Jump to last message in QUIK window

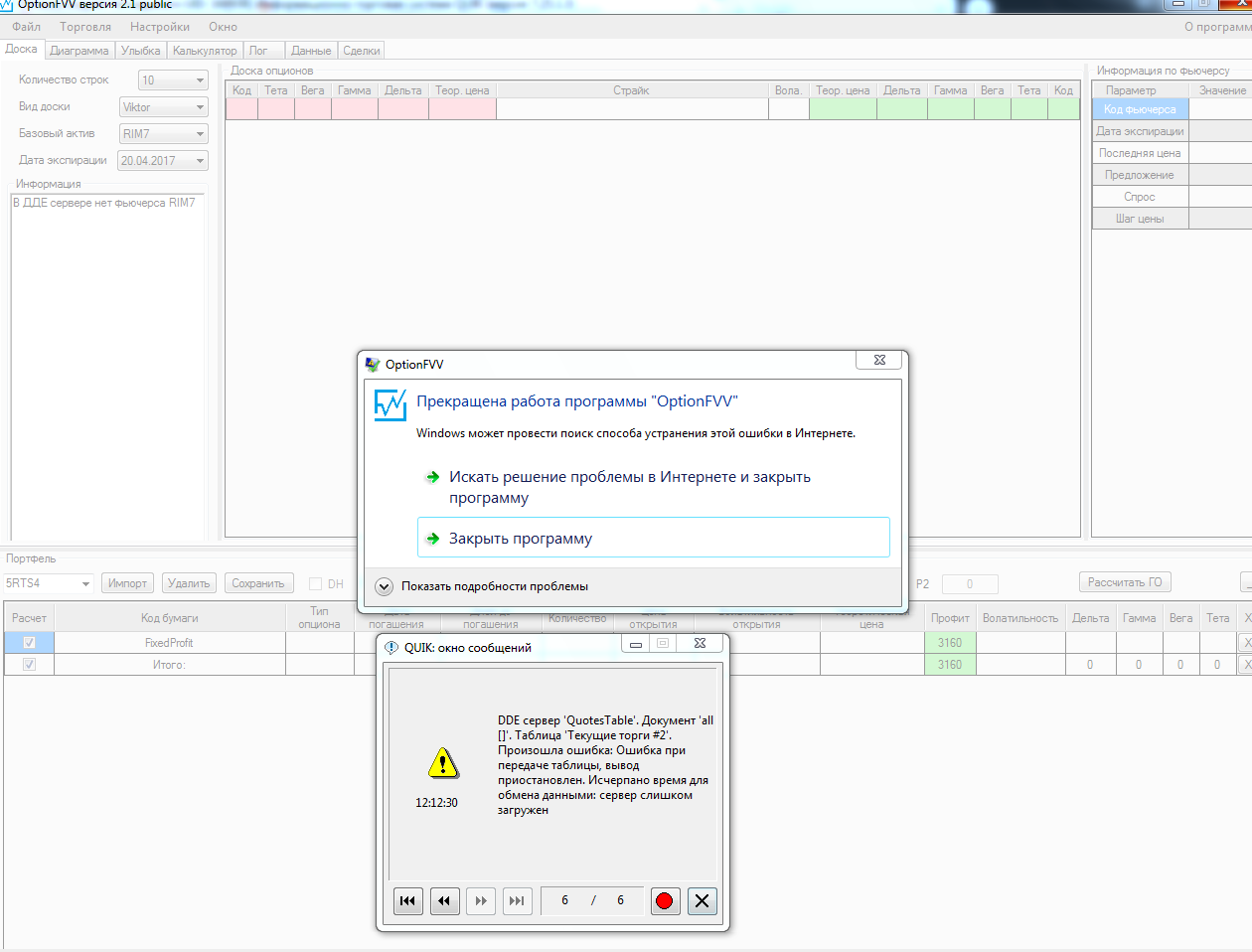(517, 901)
